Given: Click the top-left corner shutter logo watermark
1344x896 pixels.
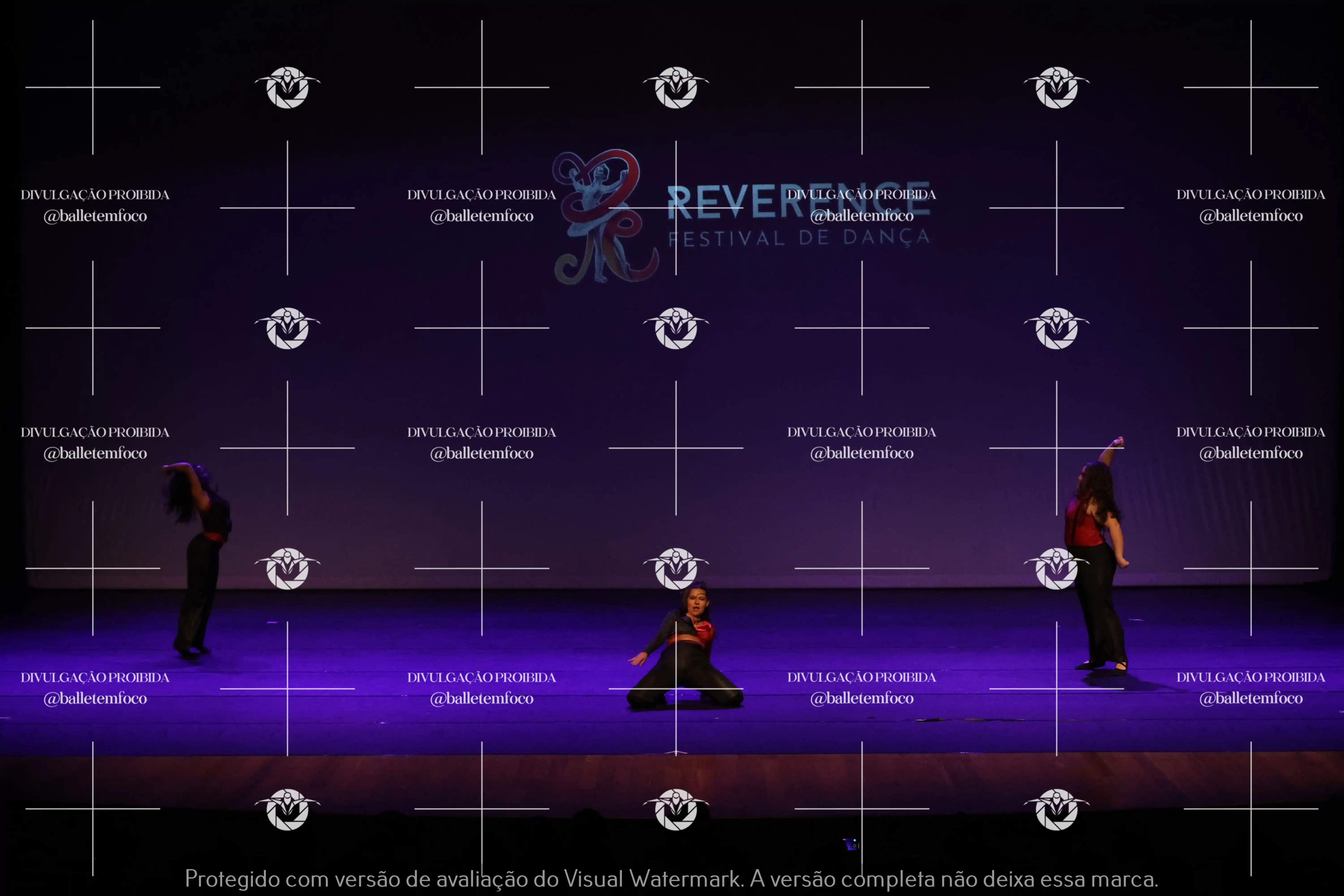Looking at the screenshot, I should pos(287,87).
